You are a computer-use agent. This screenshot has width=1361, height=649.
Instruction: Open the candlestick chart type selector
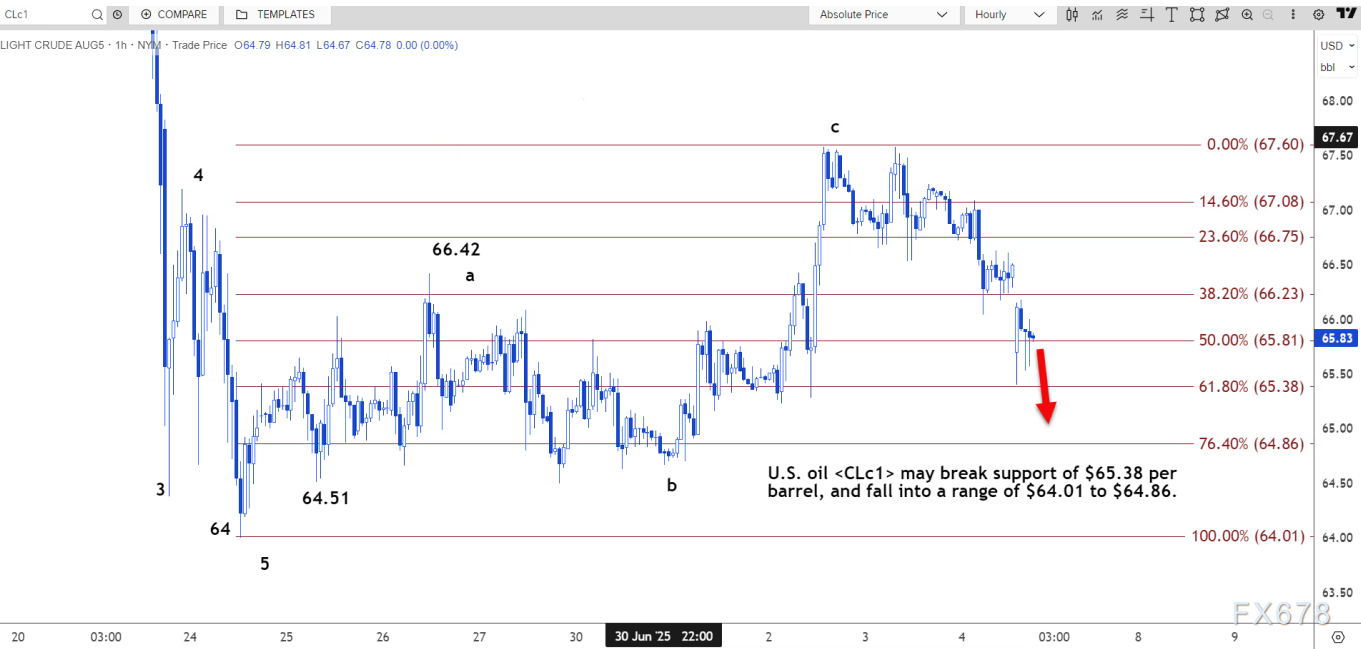point(1073,14)
